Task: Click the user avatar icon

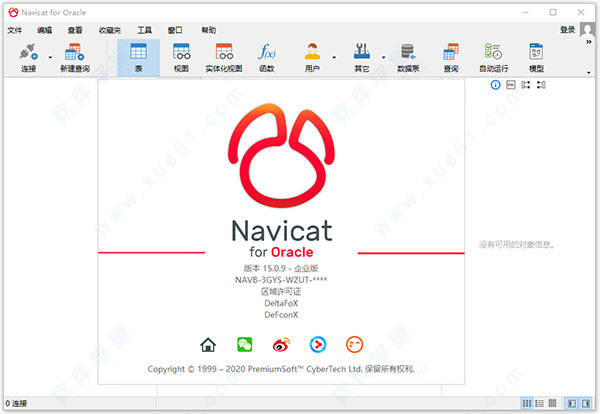Action: pyautogui.click(x=587, y=29)
